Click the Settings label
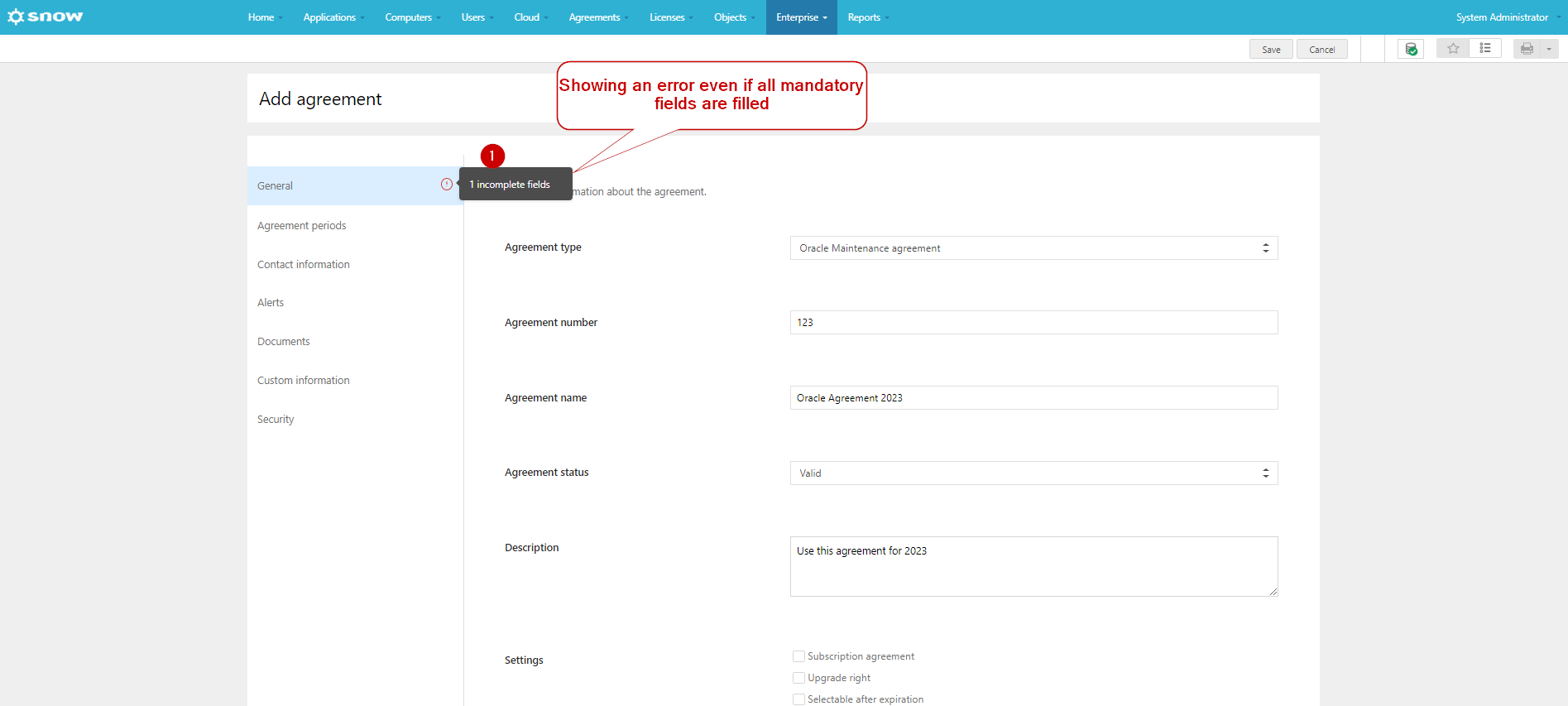The width and height of the screenshot is (1568, 706). coord(524,660)
